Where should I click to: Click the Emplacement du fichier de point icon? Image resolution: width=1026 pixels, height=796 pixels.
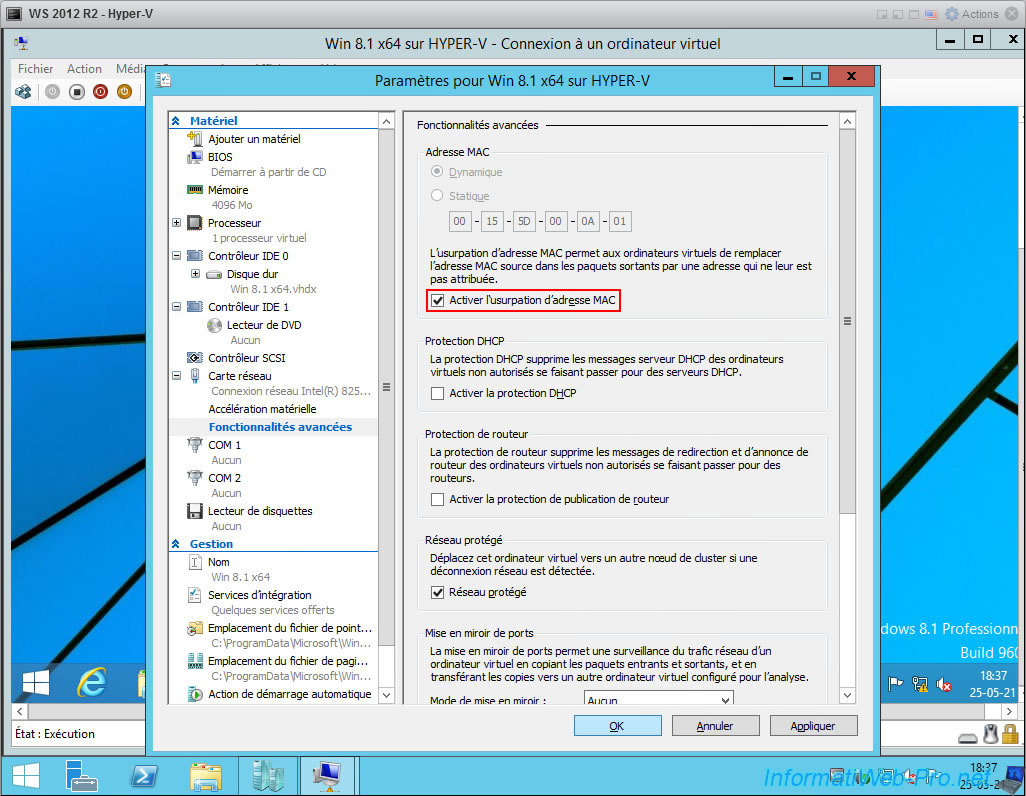tap(194, 628)
